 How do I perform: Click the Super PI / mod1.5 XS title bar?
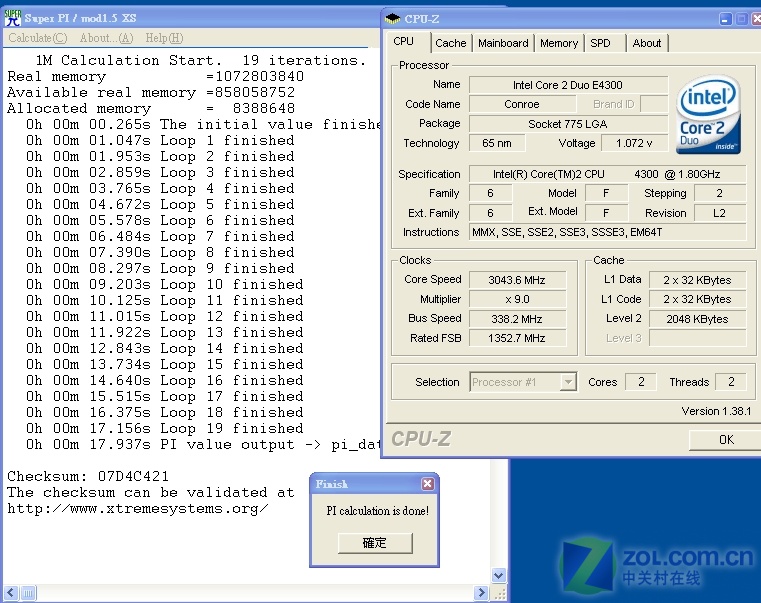(x=194, y=18)
